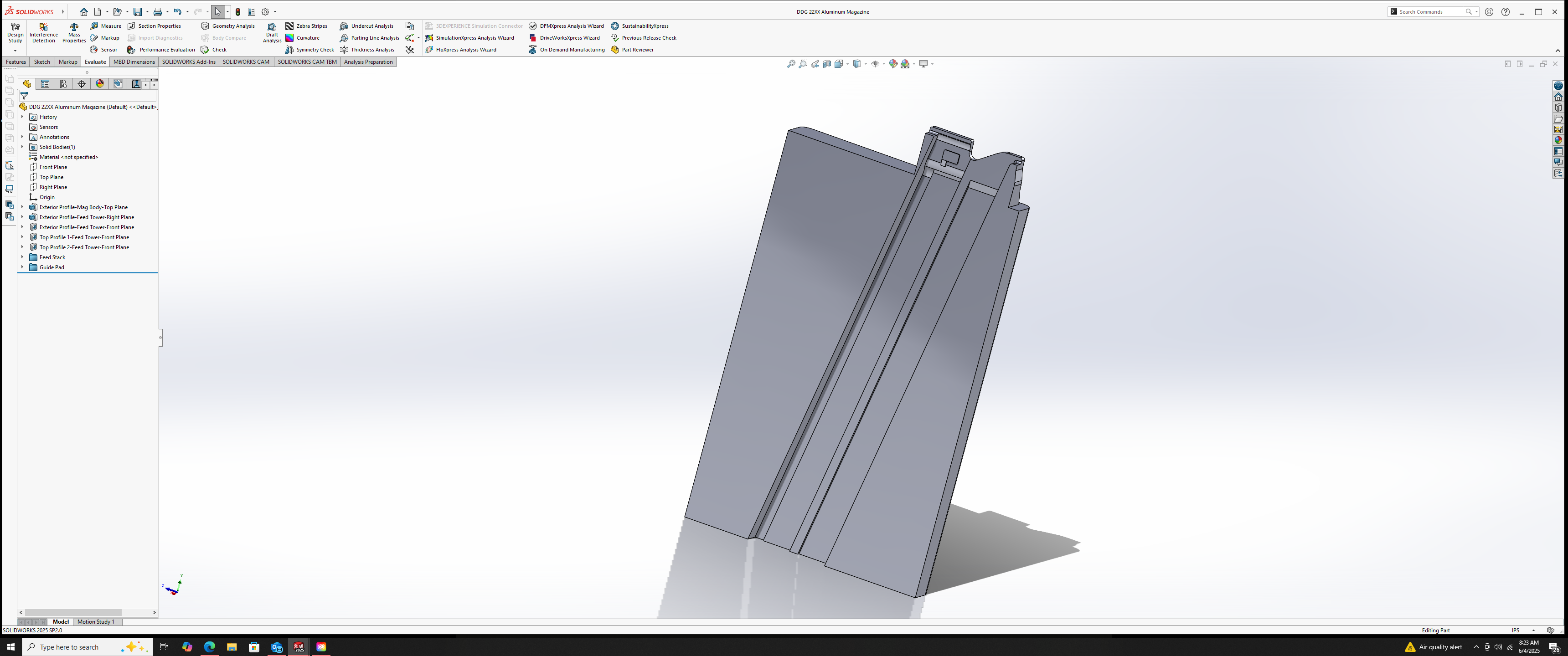
Task: Switch to Features tab
Action: (x=16, y=62)
